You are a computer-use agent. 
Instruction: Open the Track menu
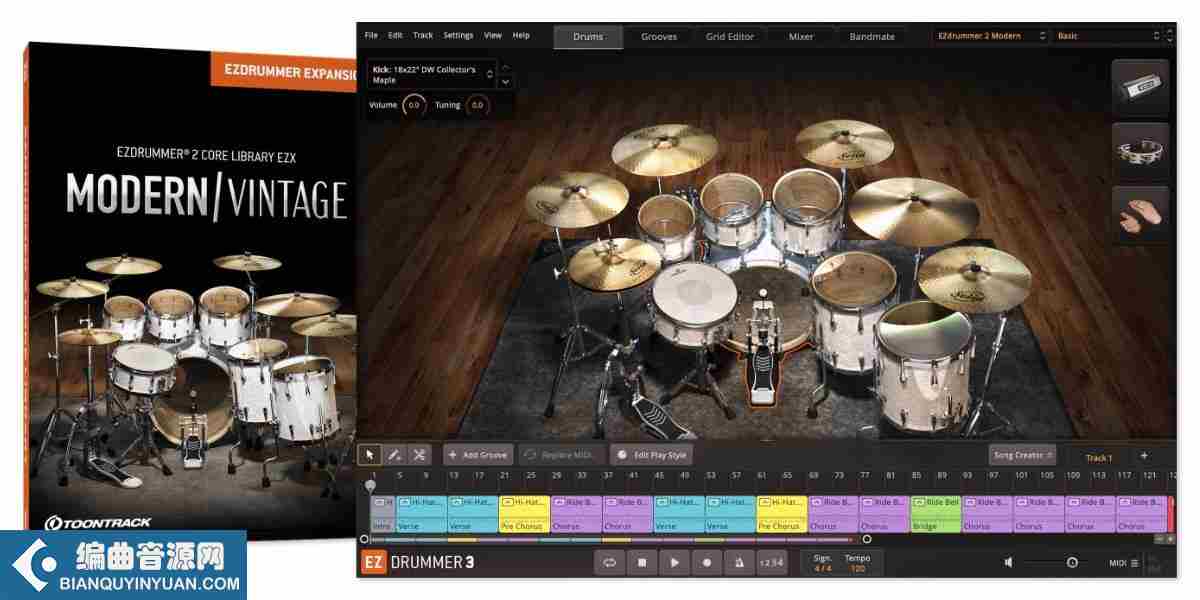pyautogui.click(x=423, y=35)
